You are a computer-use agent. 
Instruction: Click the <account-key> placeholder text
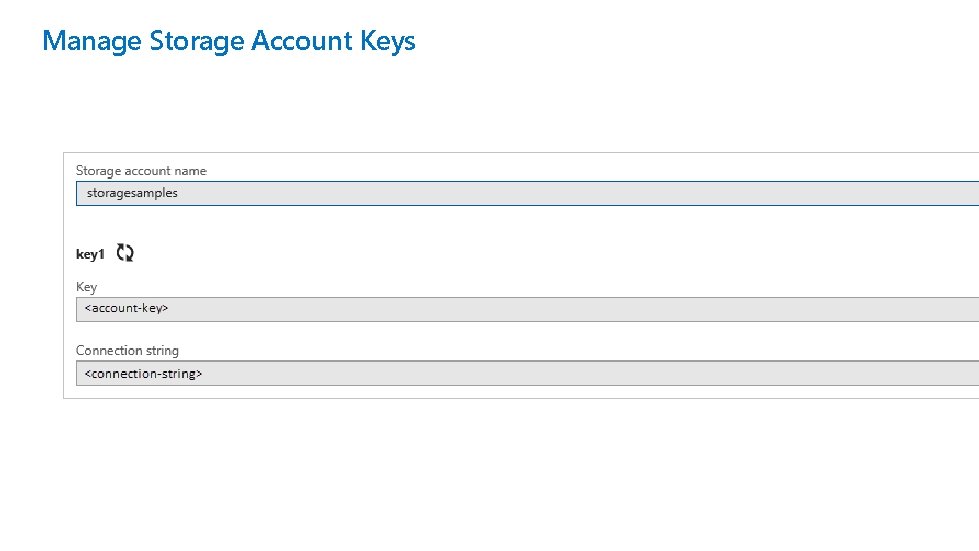click(x=127, y=309)
